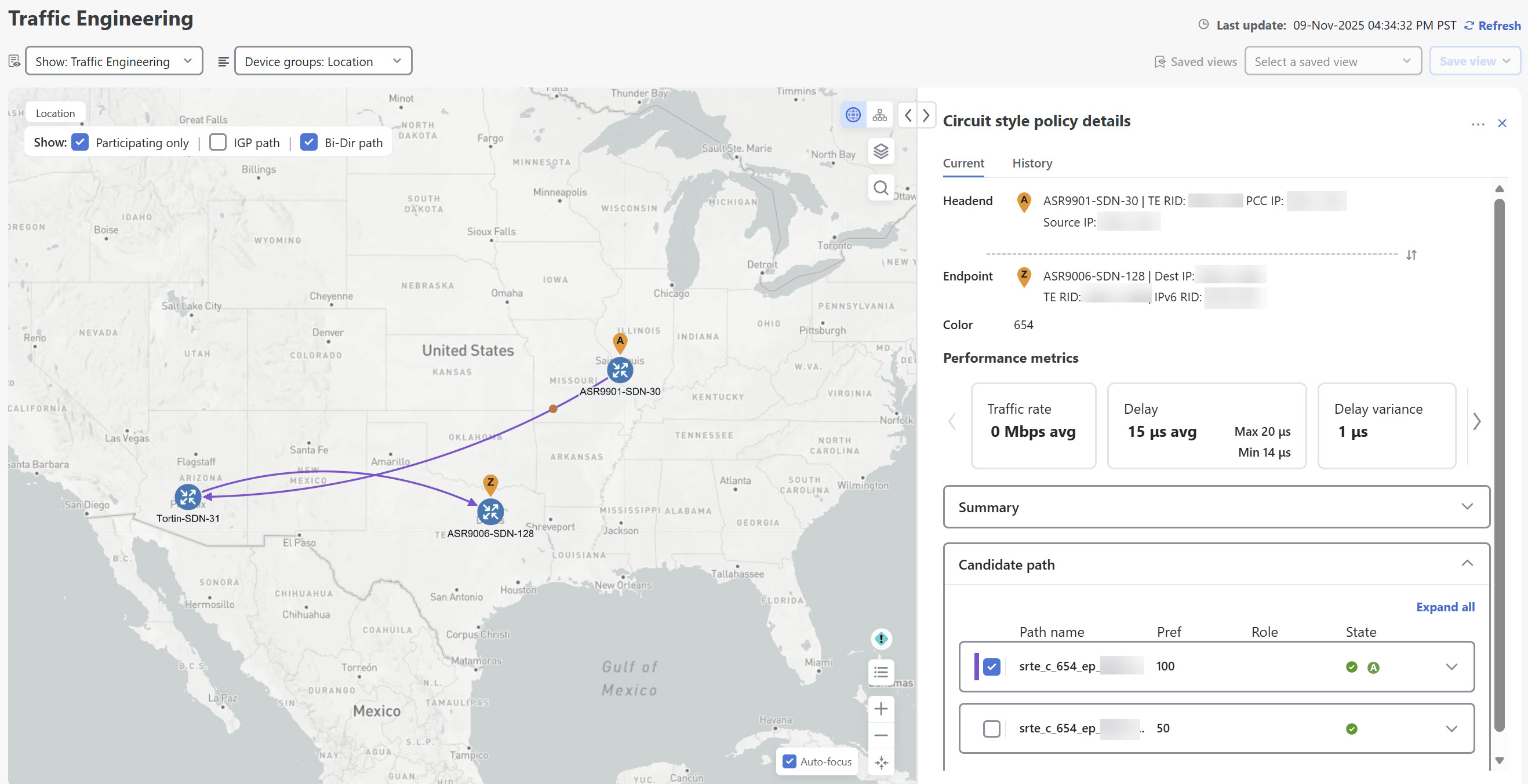The image size is (1528, 784).
Task: Open the Device groups: Location dropdown
Action: click(x=323, y=61)
